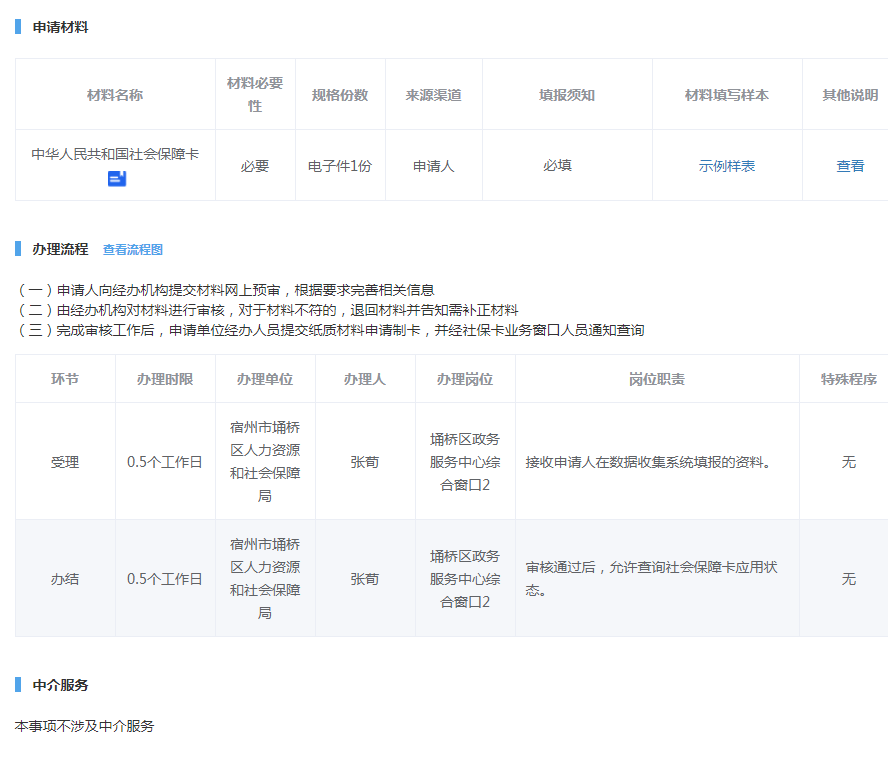Select the 填报须知 column header
This screenshot has width=888, height=781.
pyautogui.click(x=567, y=95)
